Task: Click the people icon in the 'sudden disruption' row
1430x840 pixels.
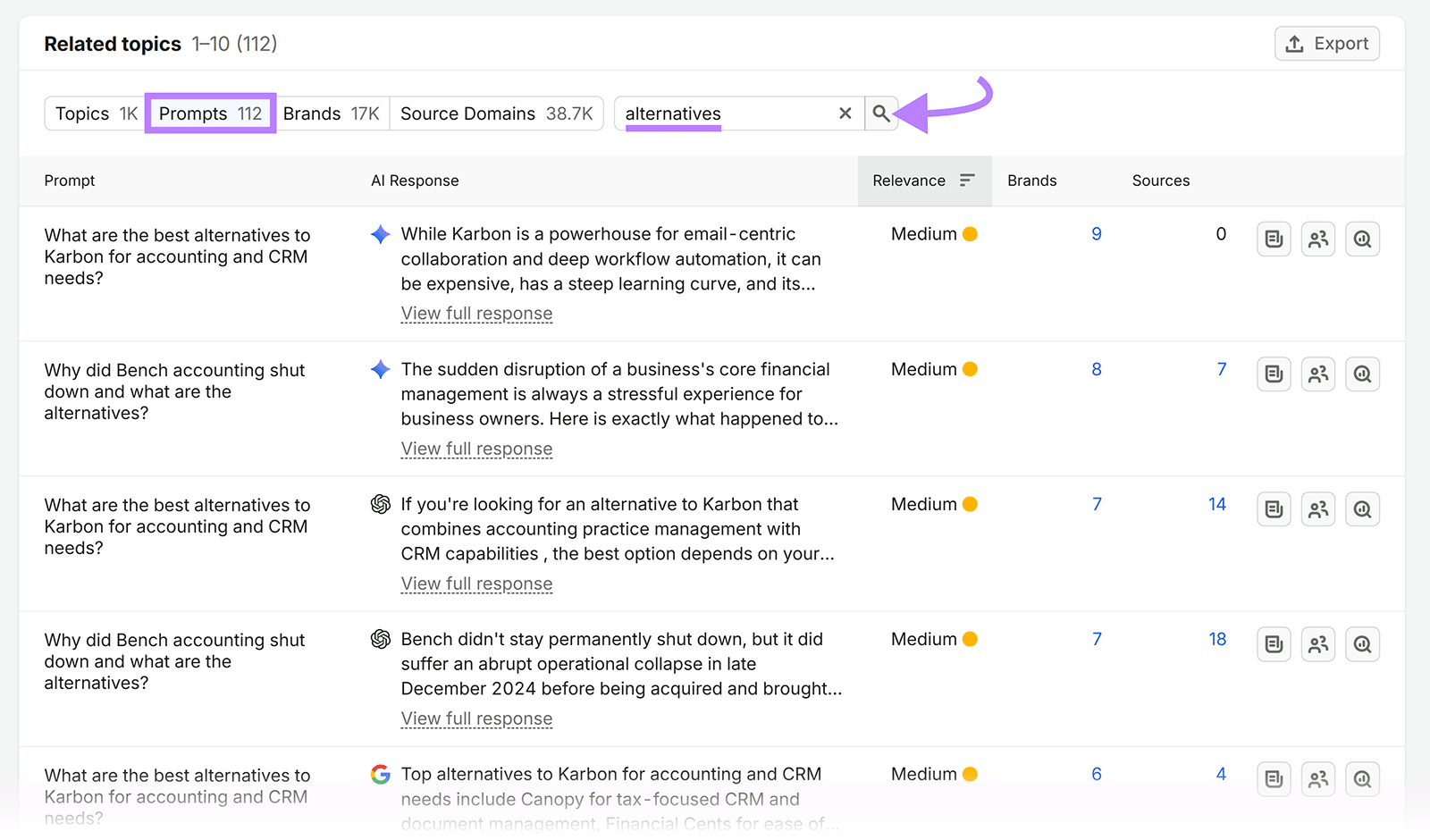Action: [1318, 374]
